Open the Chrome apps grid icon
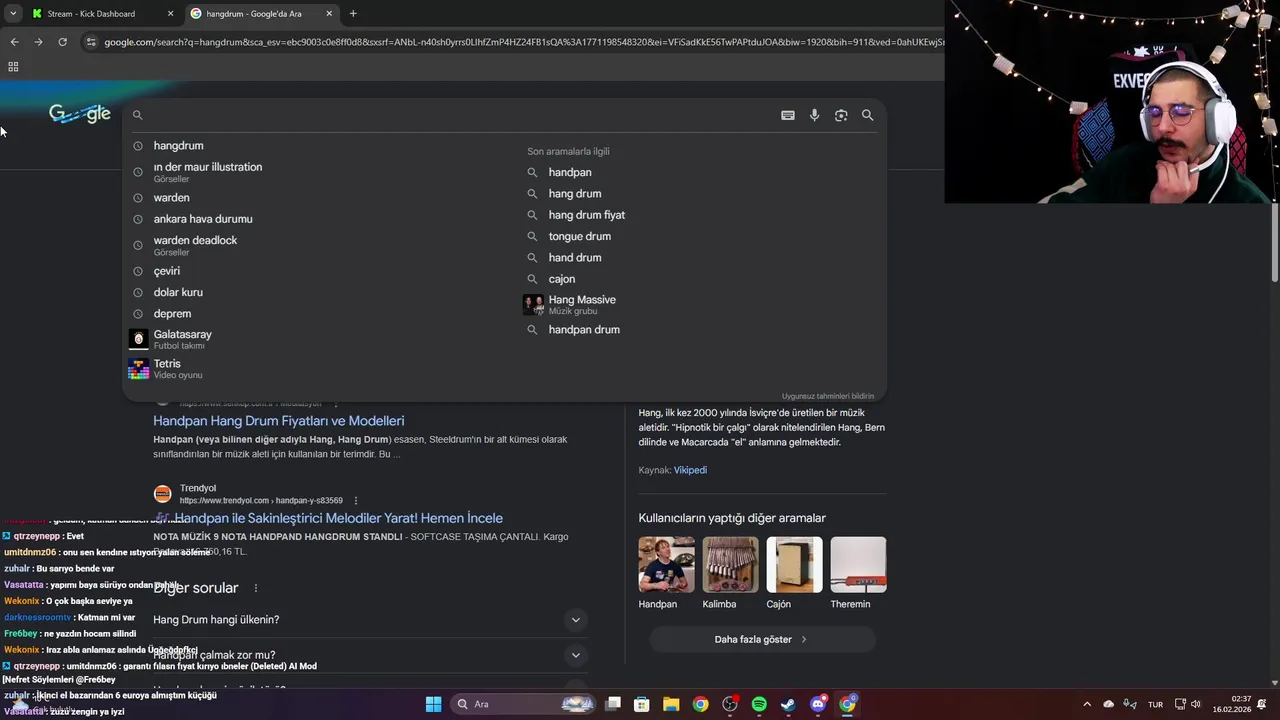1280x720 pixels. point(13,67)
